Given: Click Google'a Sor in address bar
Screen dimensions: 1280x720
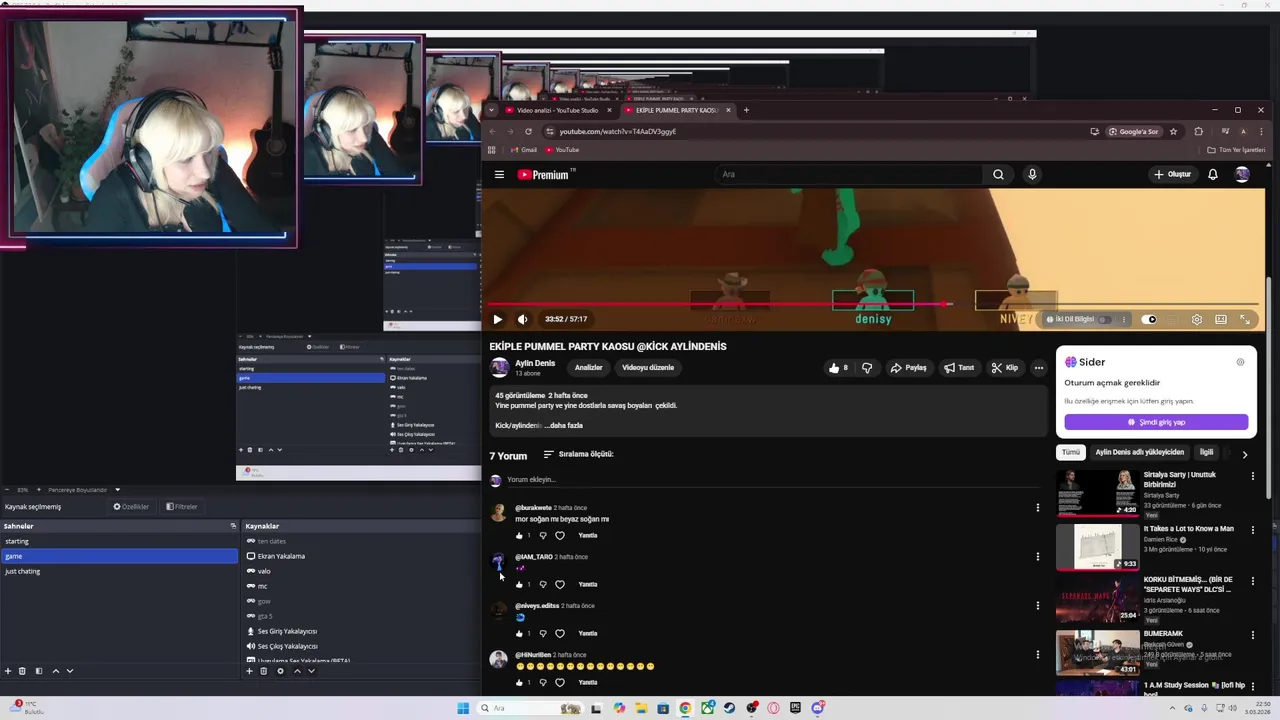Looking at the screenshot, I should [1134, 131].
